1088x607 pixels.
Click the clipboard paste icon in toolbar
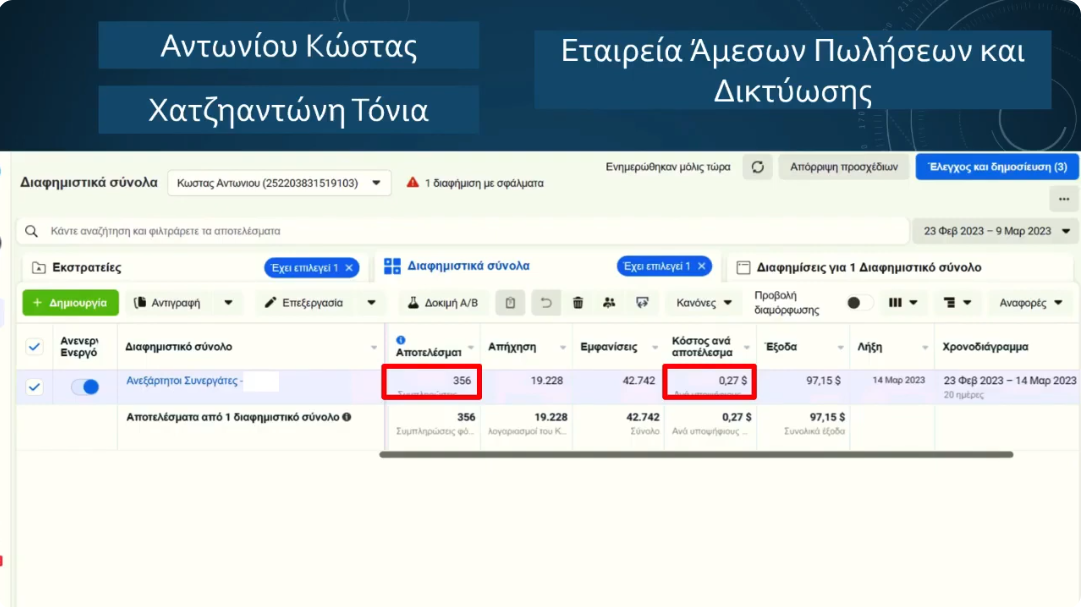tap(510, 302)
